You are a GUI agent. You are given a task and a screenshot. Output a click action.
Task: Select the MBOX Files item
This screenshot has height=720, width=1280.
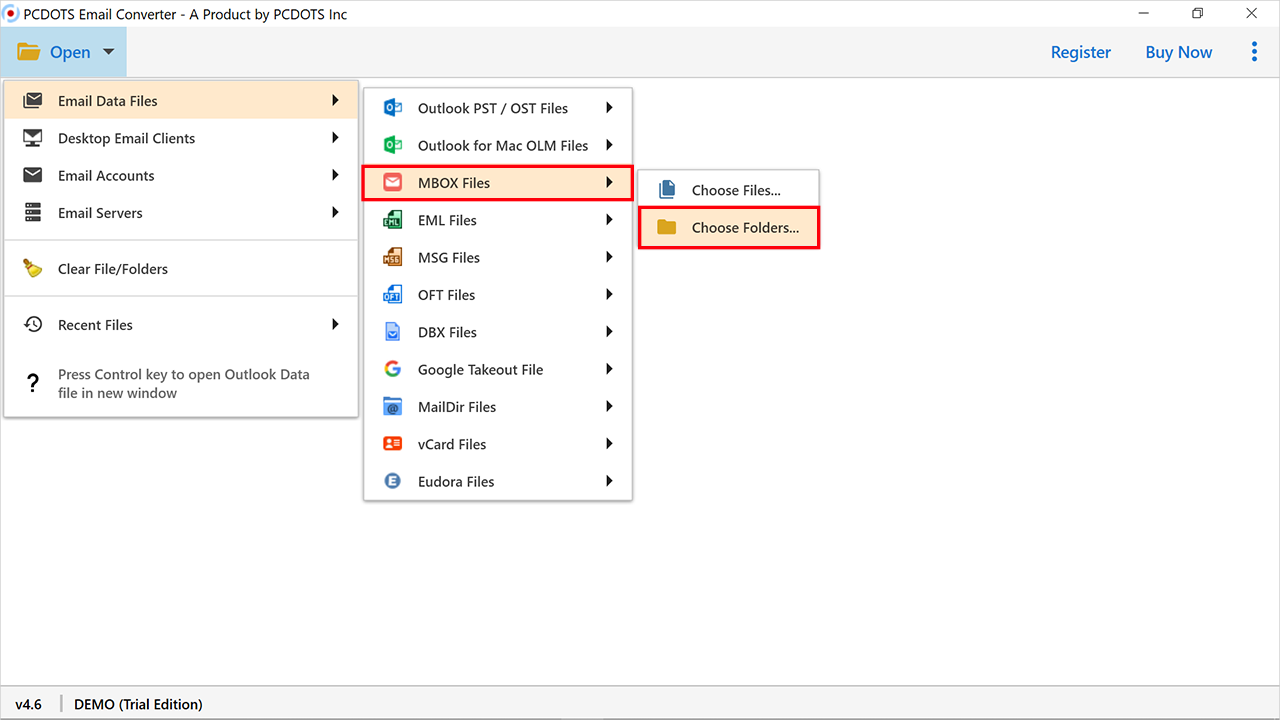coord(497,183)
